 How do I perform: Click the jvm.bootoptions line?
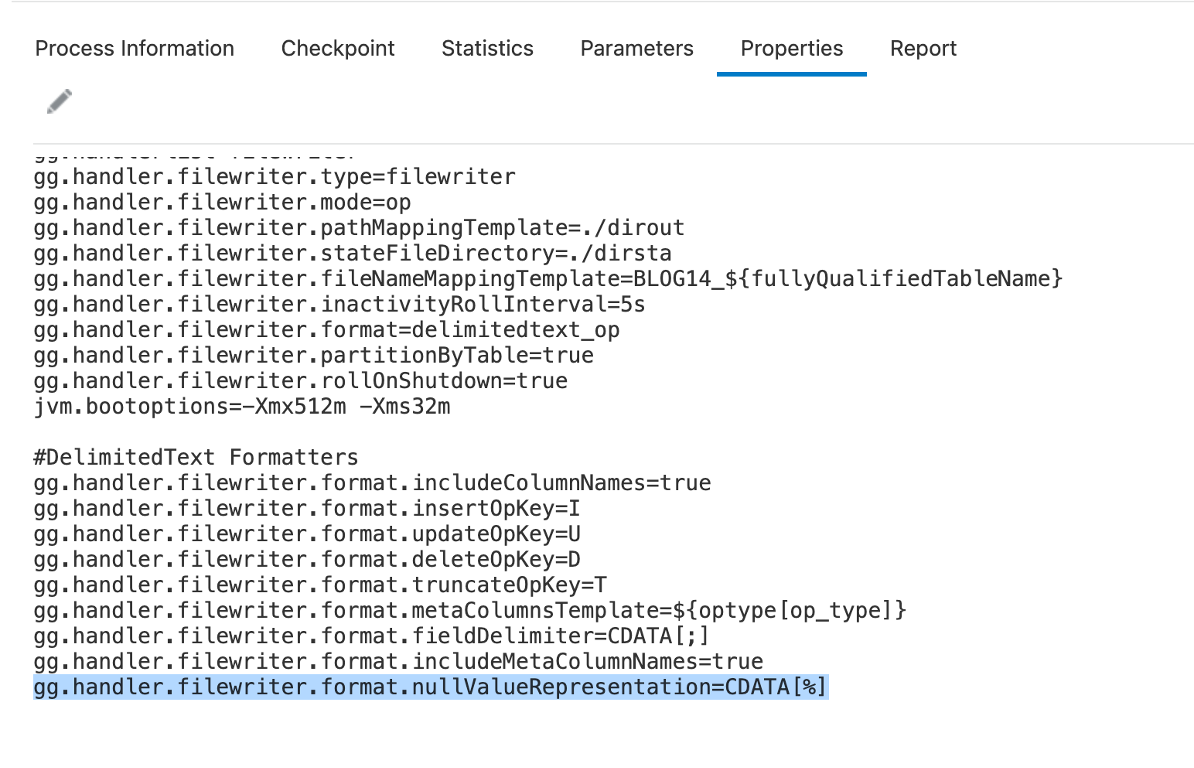tap(242, 407)
